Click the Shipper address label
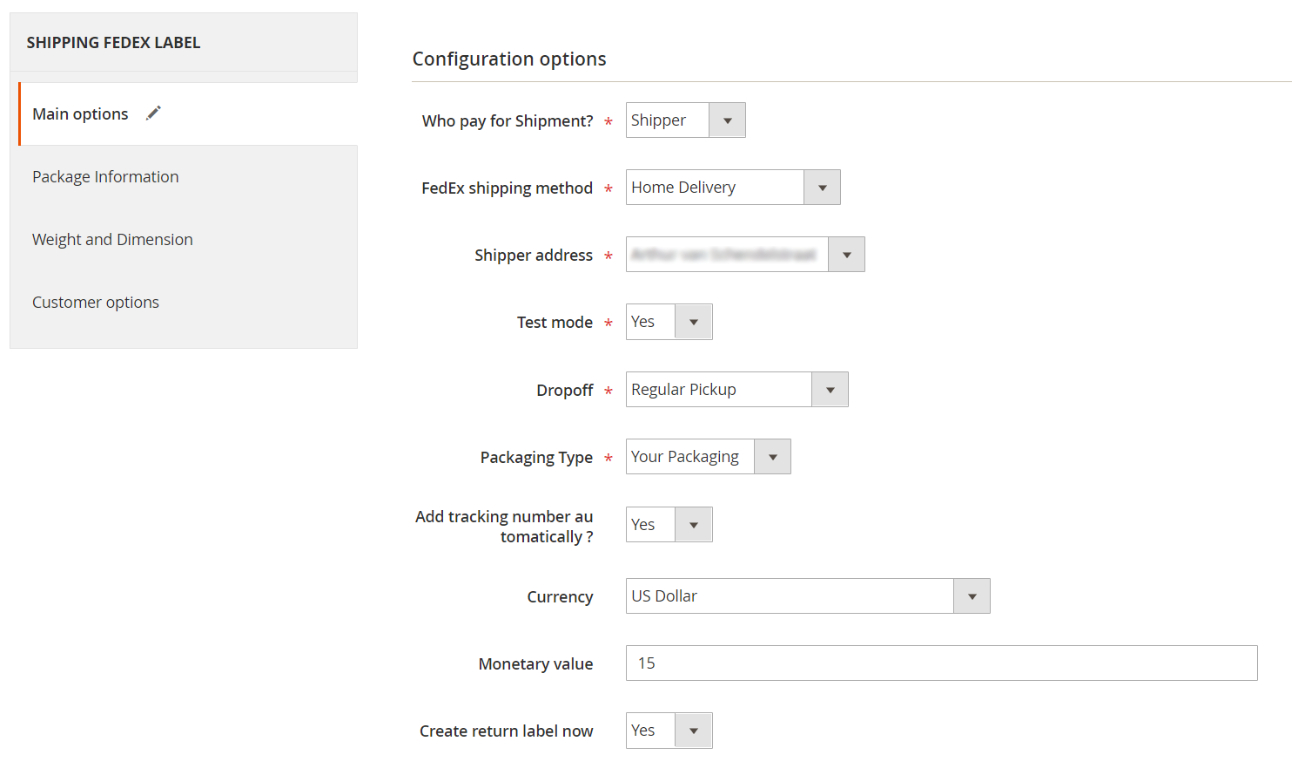 (x=534, y=255)
